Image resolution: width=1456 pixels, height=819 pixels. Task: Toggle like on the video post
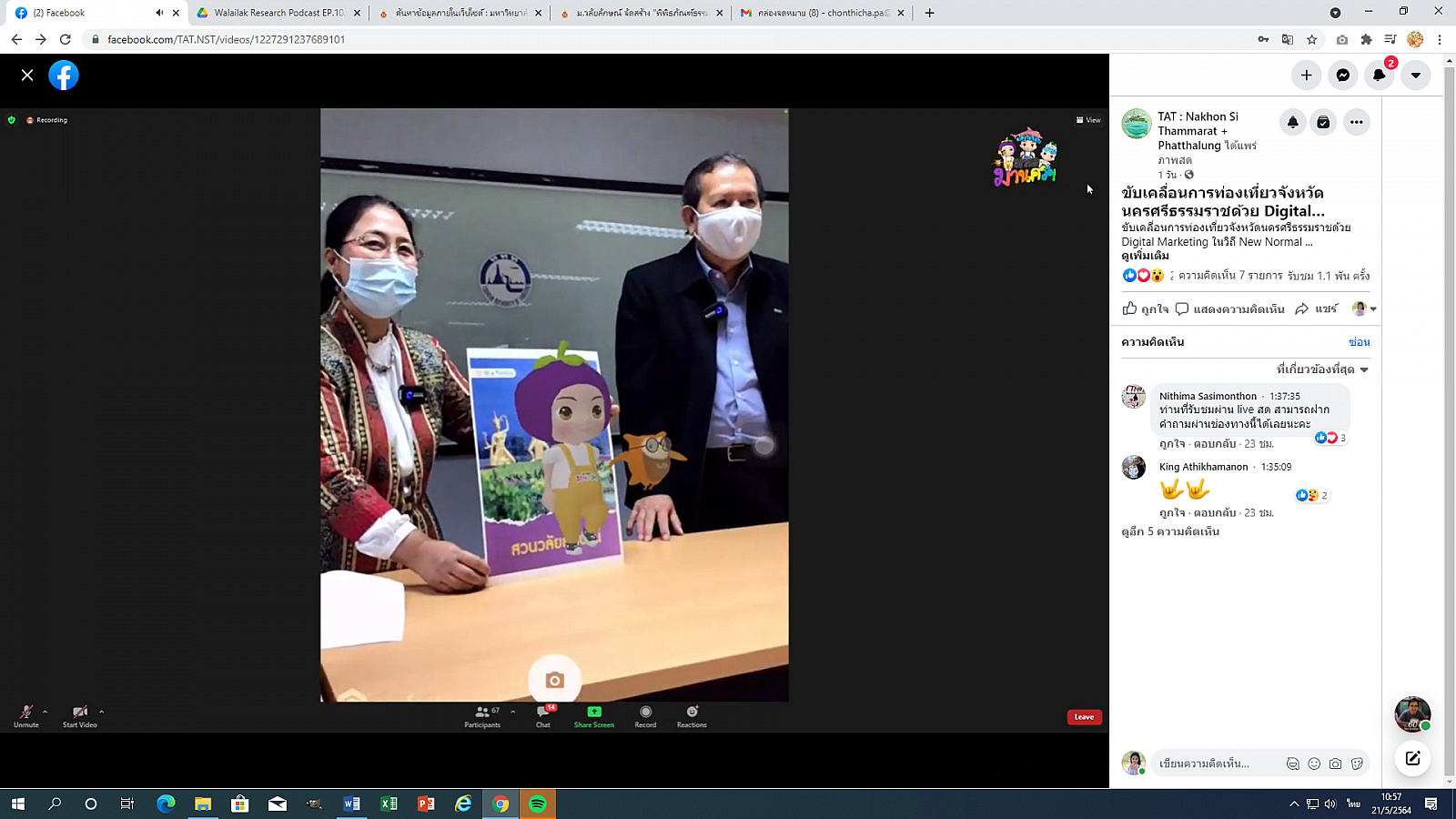click(x=1145, y=309)
